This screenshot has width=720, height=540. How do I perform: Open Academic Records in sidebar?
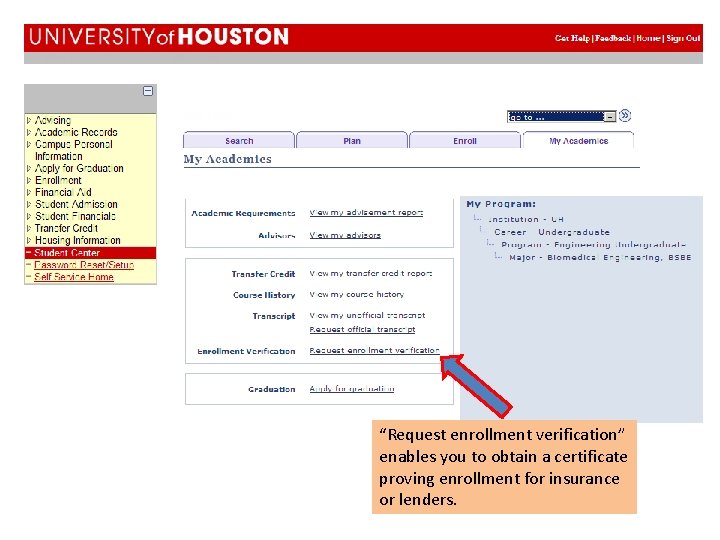76,132
